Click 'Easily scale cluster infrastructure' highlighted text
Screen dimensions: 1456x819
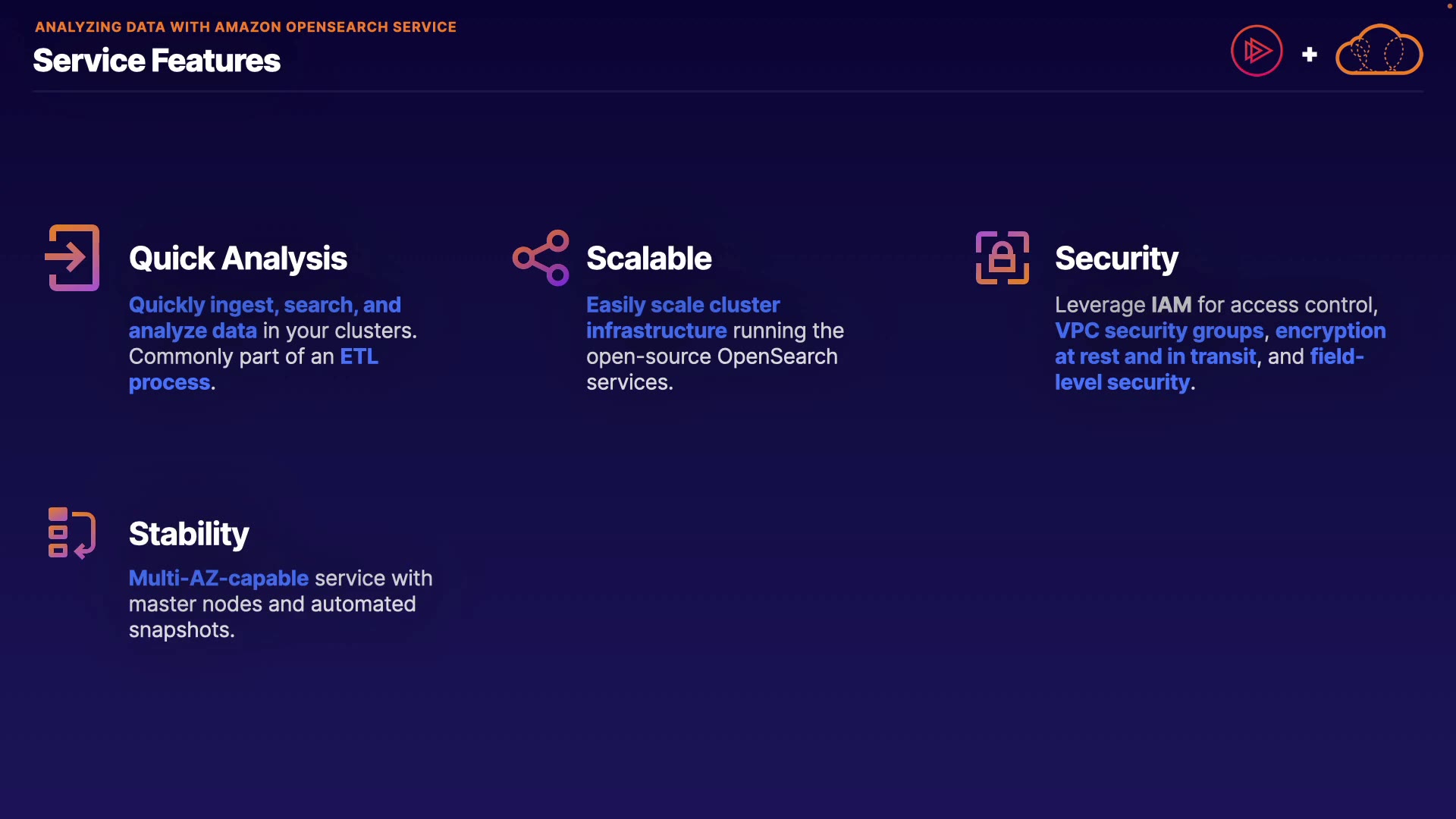pyautogui.click(x=682, y=305)
